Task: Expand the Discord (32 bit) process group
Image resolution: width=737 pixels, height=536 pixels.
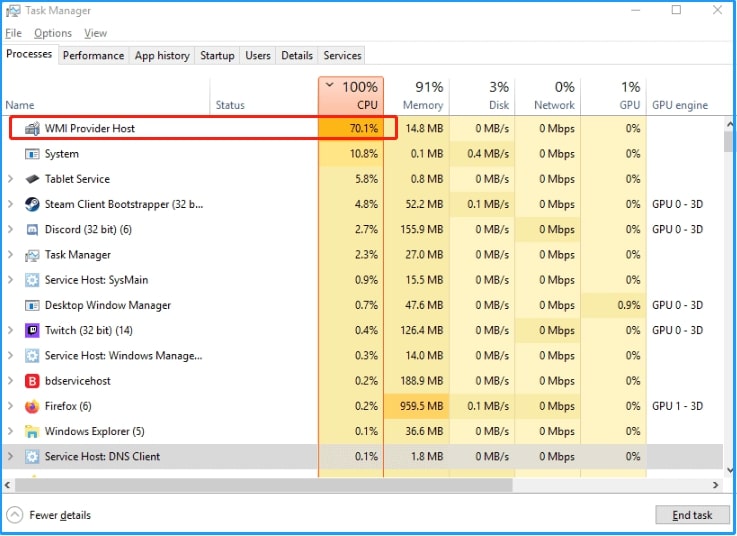Action: pos(10,230)
